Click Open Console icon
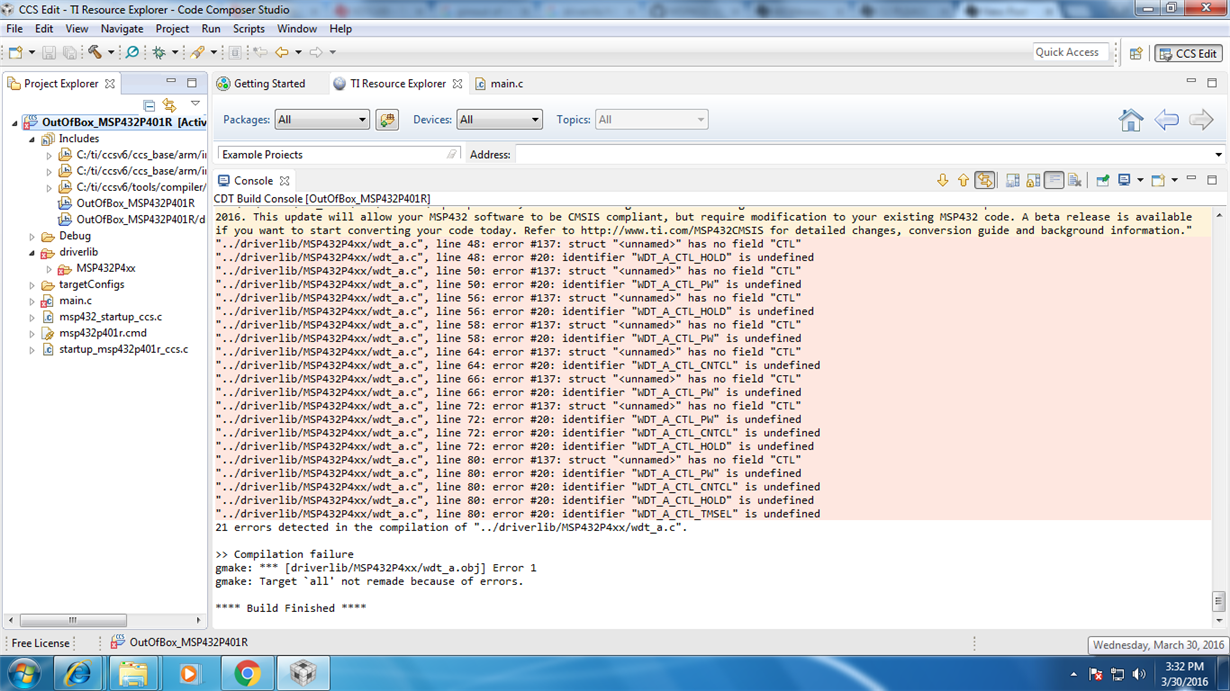1230x691 pixels. coord(1158,181)
